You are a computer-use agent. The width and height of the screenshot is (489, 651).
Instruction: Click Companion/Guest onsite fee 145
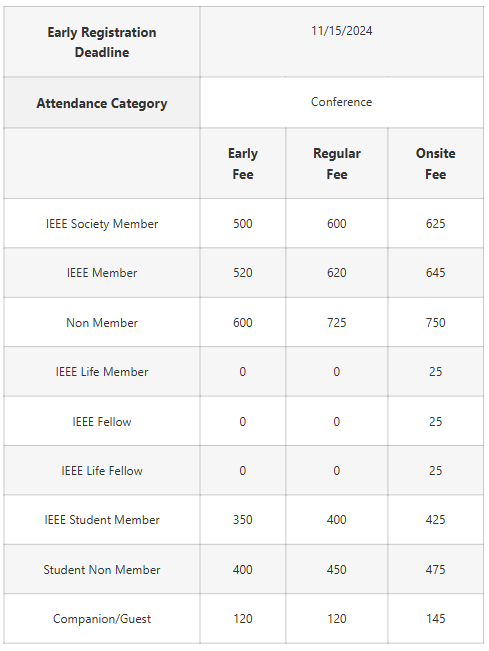pos(435,619)
